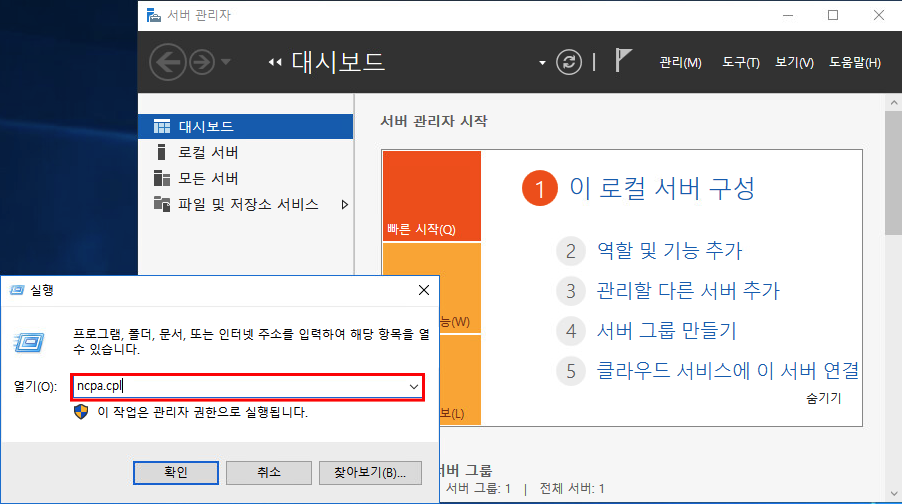Select 대시보드 in the sidebar
The width and height of the screenshot is (902, 504).
pos(246,126)
